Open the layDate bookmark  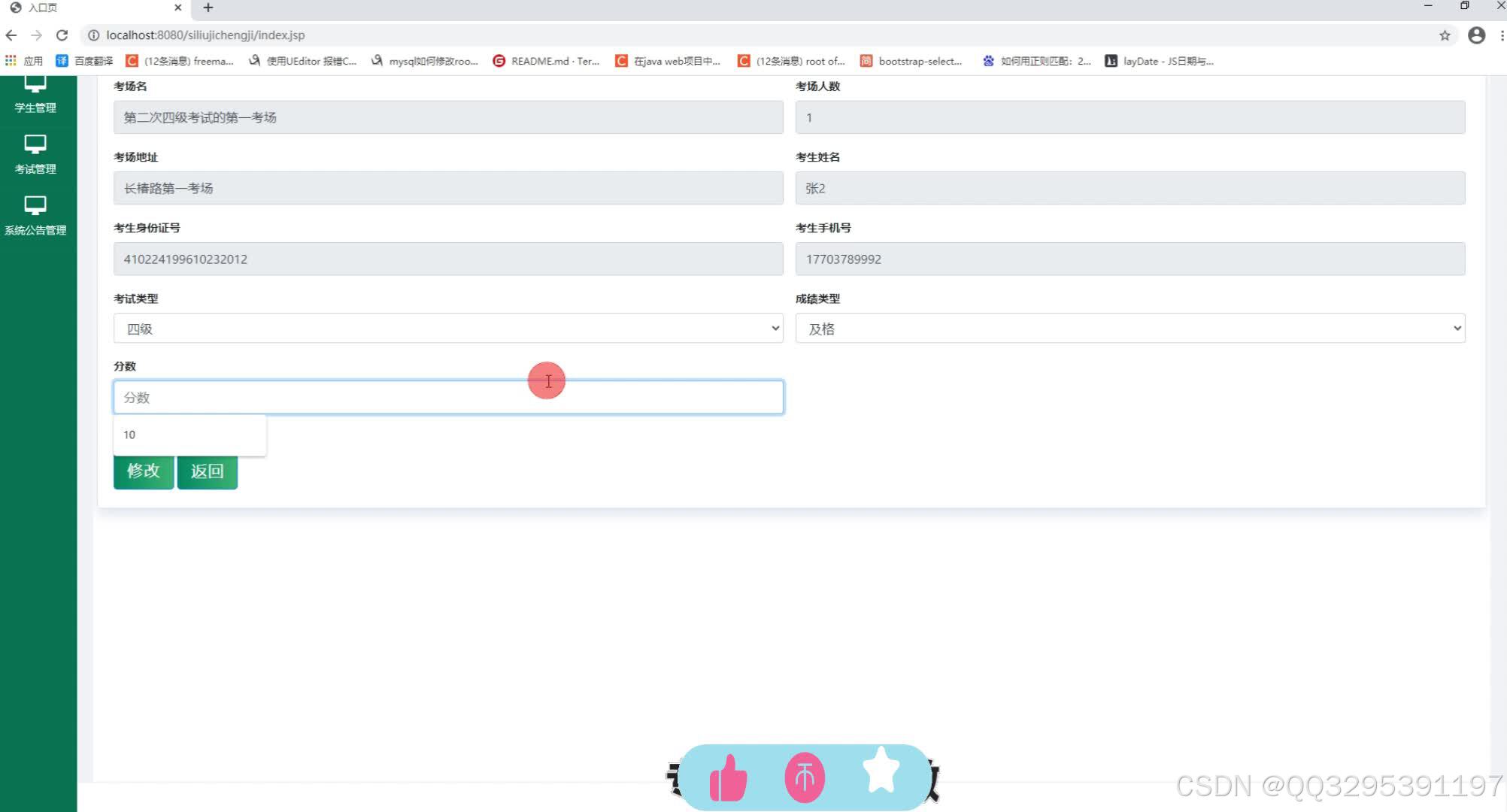(x=1159, y=61)
